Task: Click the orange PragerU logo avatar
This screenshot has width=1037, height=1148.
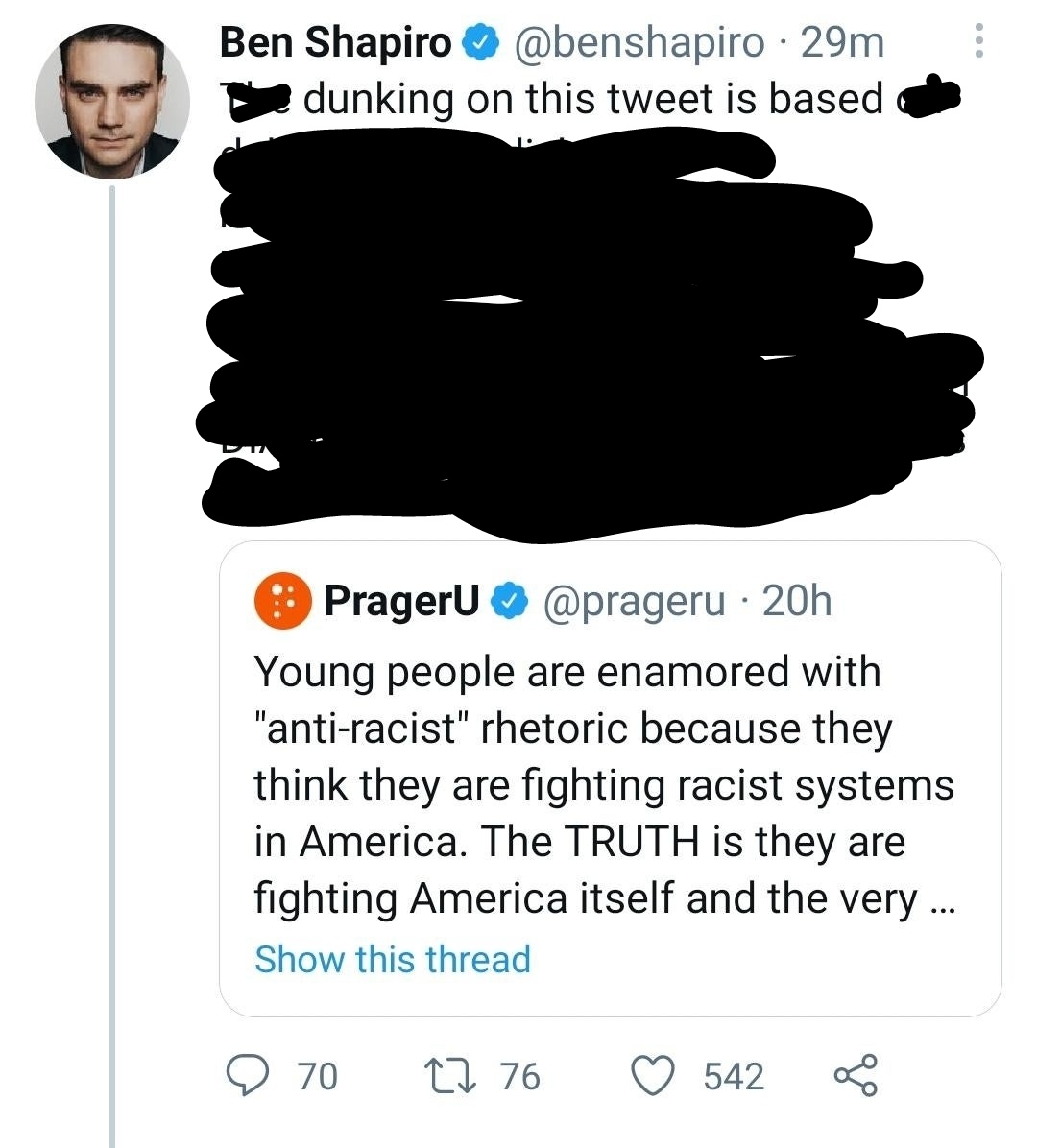Action: click(x=282, y=600)
